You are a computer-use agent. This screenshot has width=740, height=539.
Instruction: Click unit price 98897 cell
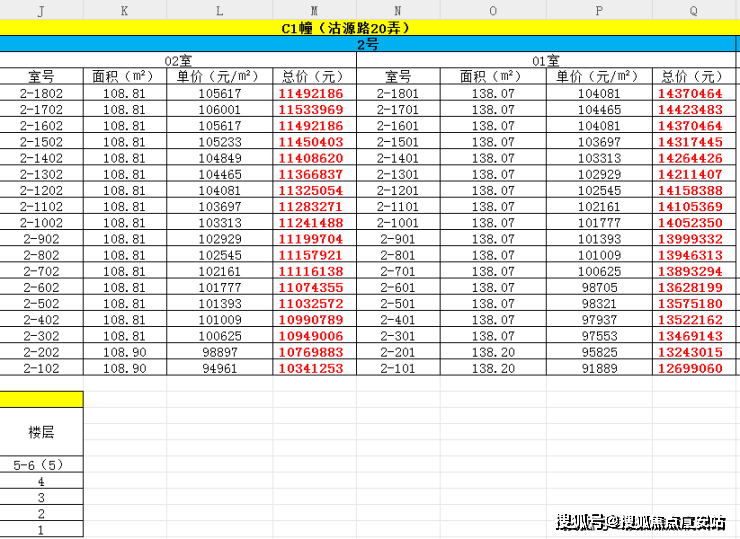pyautogui.click(x=219, y=352)
